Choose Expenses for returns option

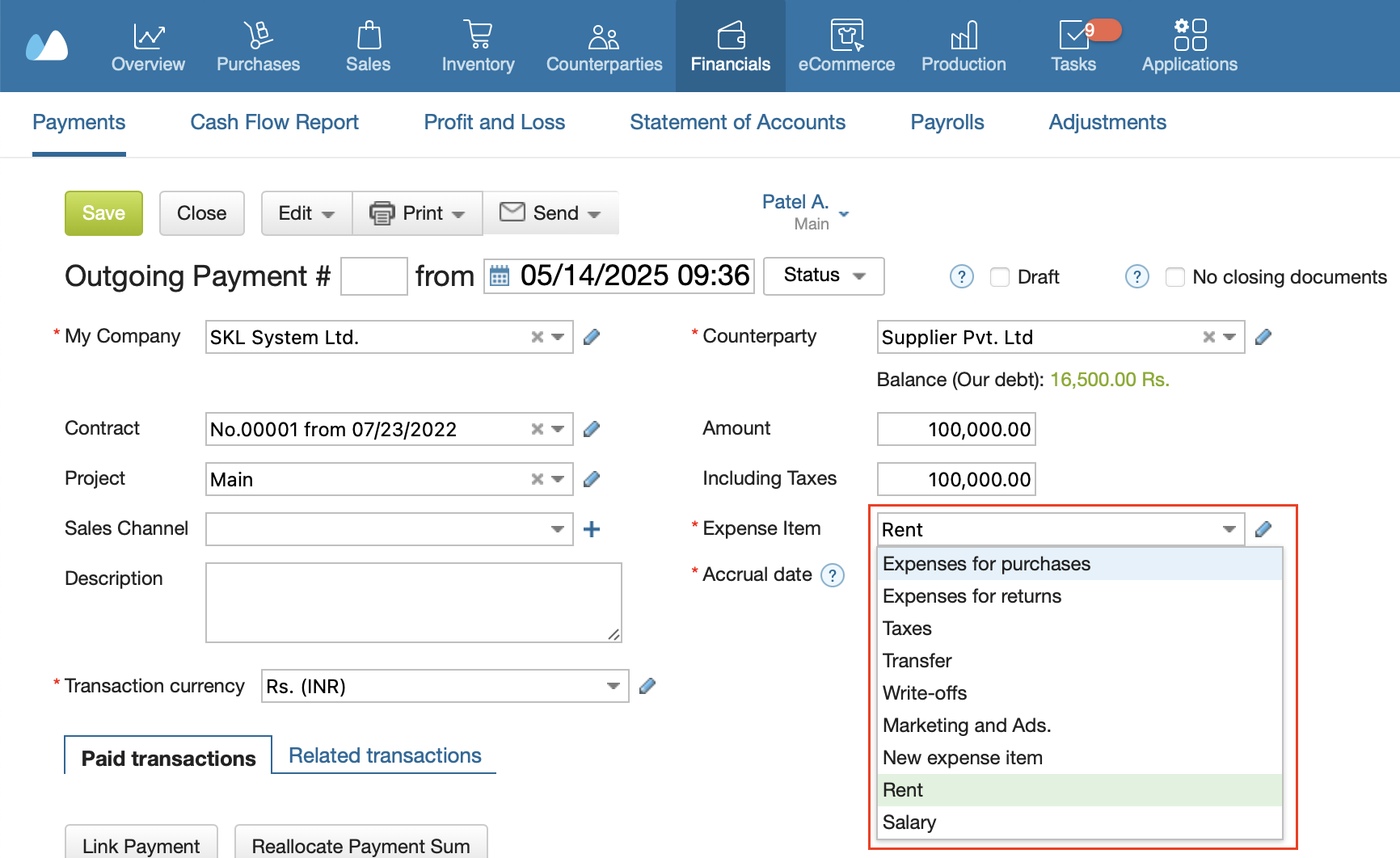(1079, 596)
